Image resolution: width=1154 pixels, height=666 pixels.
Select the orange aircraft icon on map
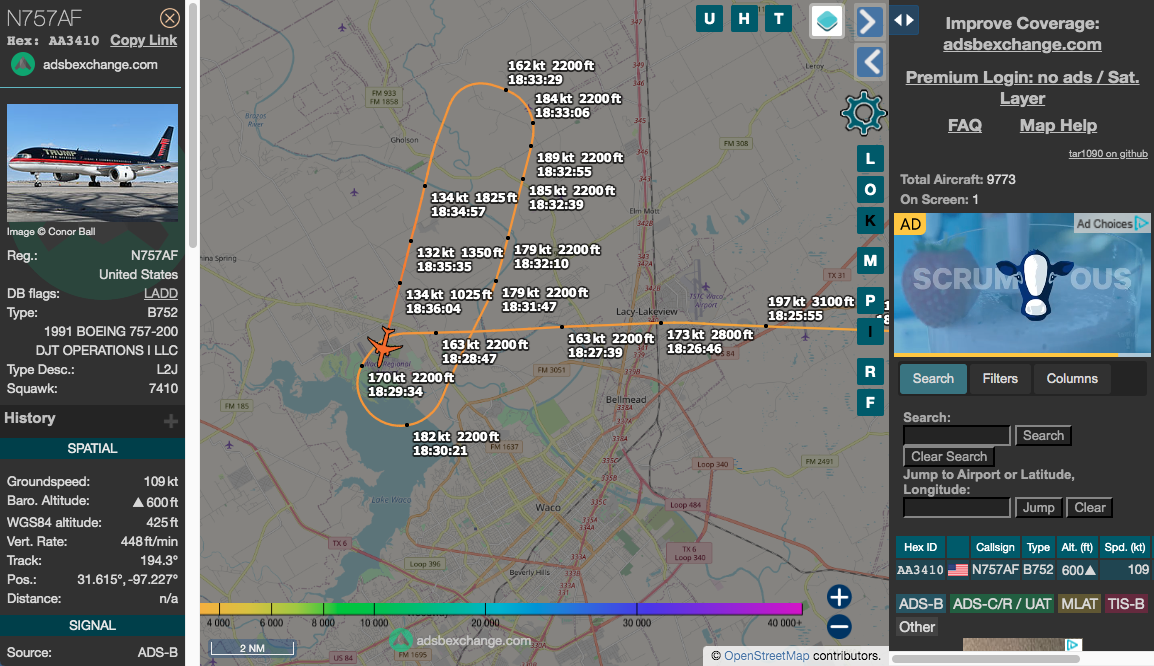tap(383, 346)
